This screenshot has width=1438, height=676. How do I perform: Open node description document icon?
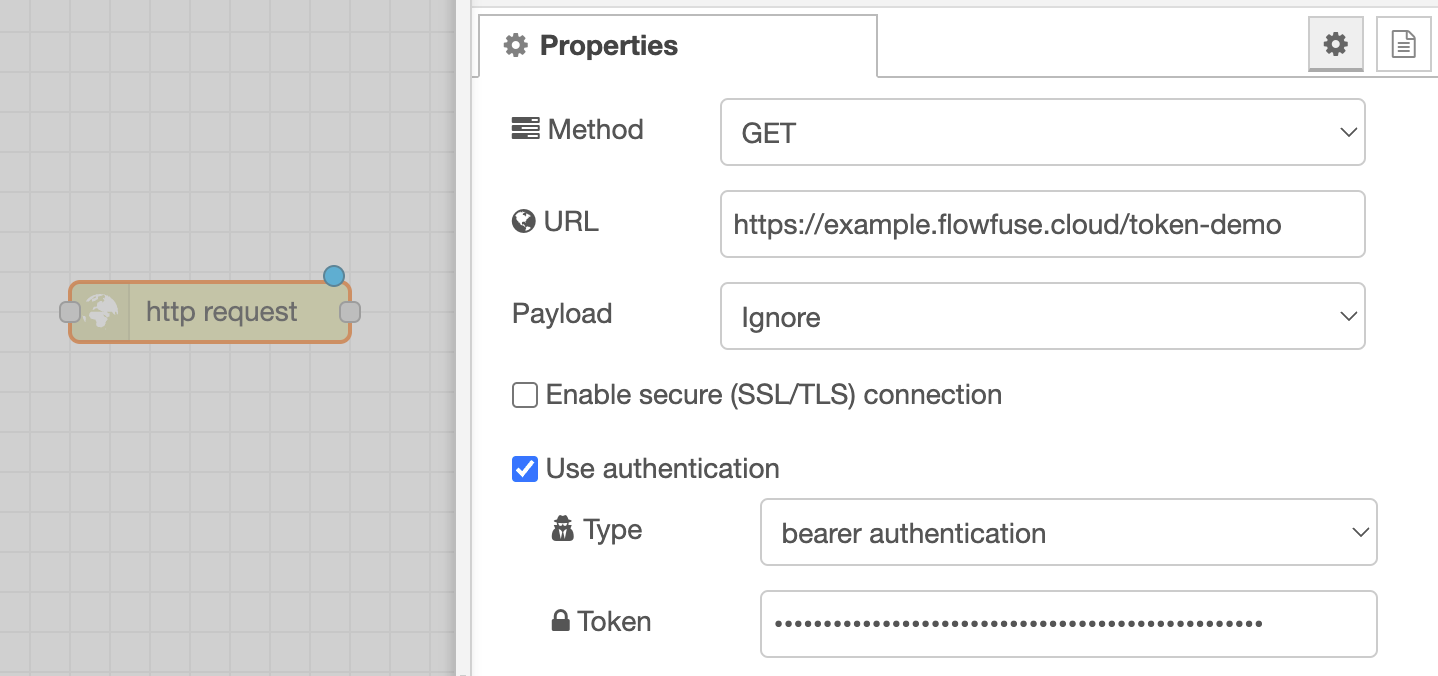pos(1403,44)
